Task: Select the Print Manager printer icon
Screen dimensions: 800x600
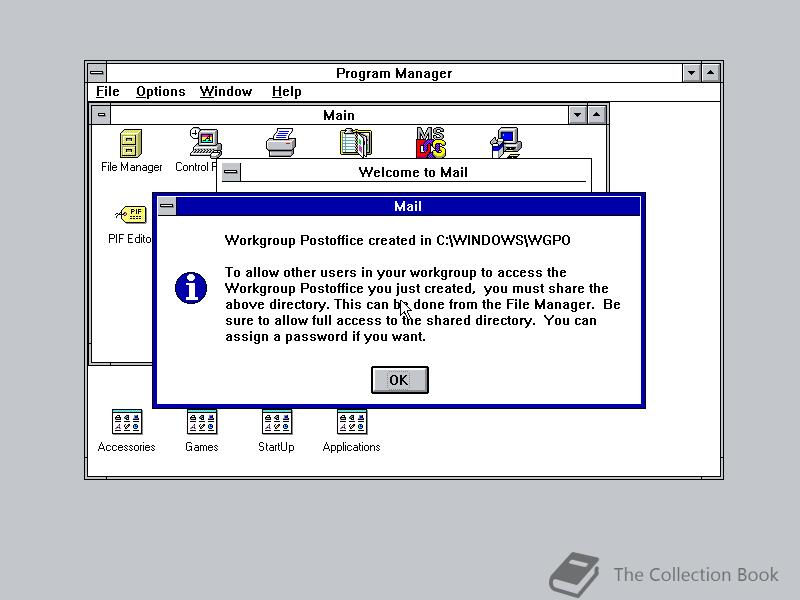Action: (281, 143)
